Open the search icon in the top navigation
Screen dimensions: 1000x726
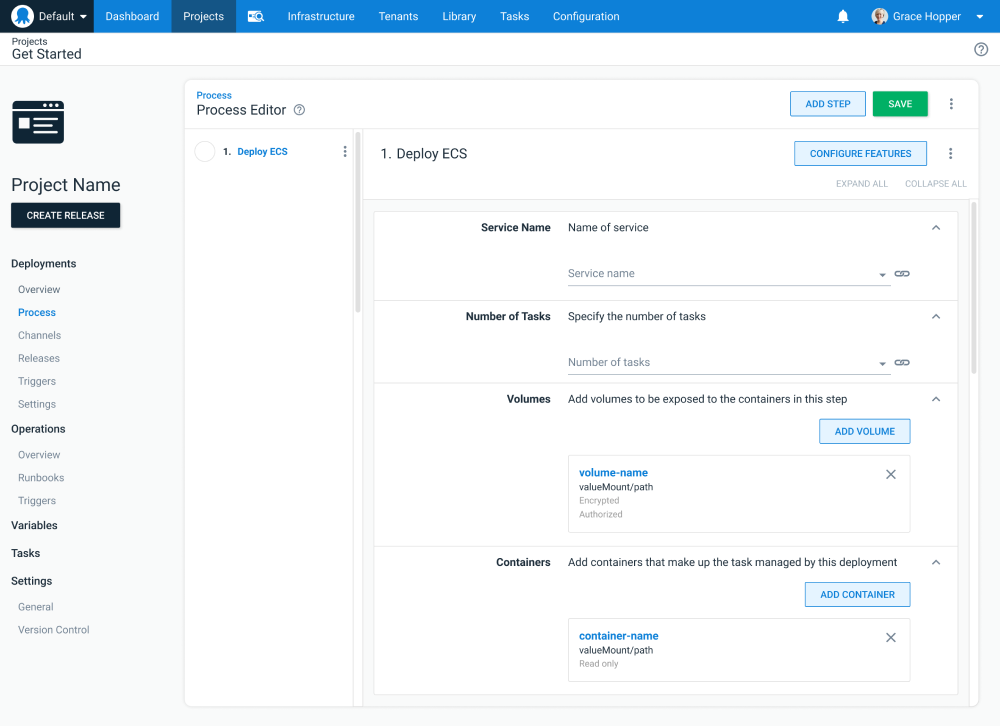pos(254,16)
